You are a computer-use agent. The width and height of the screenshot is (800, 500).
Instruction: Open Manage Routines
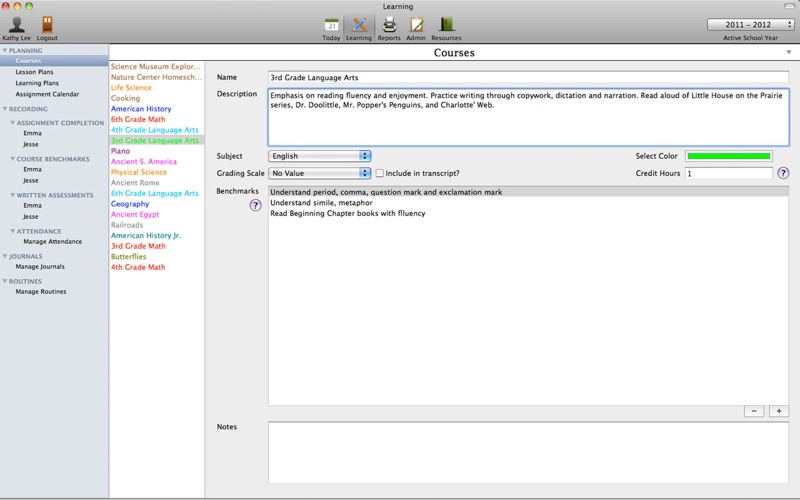point(41,292)
